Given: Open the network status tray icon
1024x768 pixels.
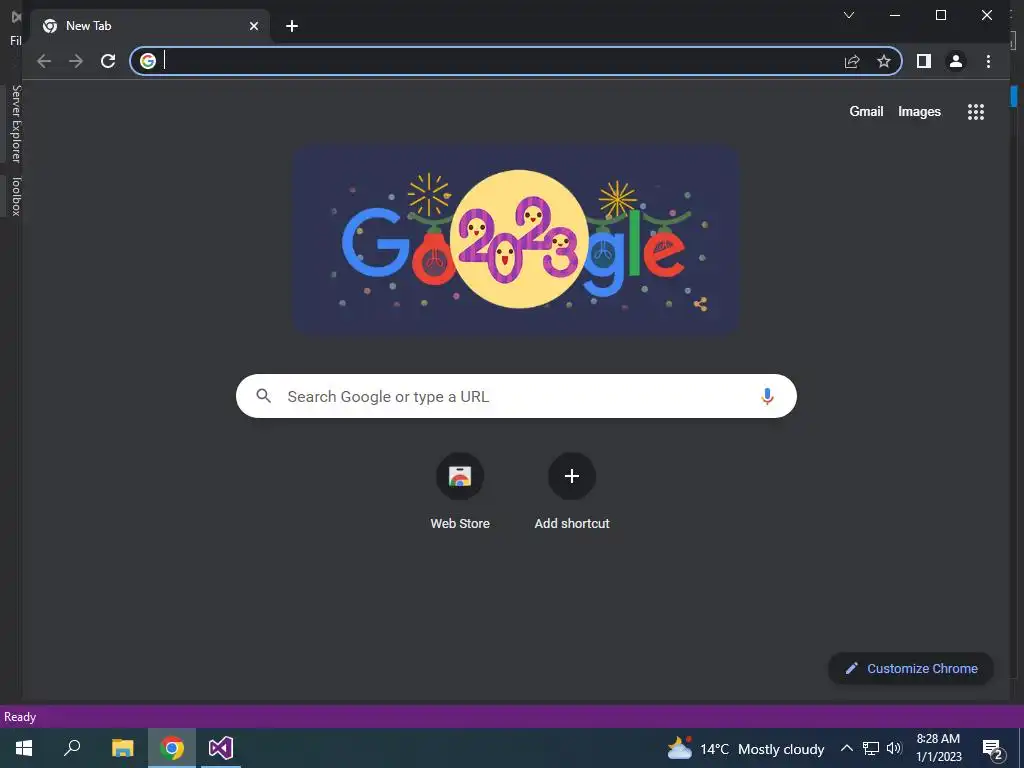Looking at the screenshot, I should (871, 748).
